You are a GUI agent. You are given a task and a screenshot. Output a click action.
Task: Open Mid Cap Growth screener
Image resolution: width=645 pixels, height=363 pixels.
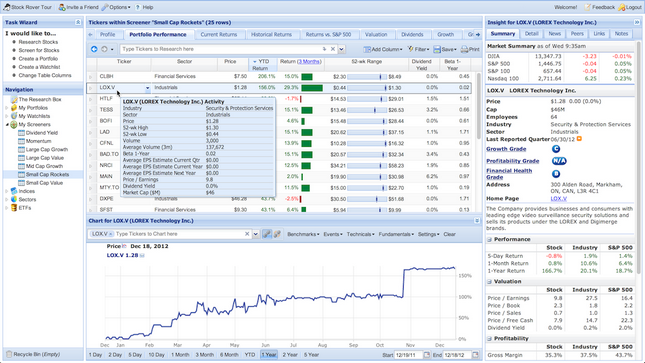44,166
